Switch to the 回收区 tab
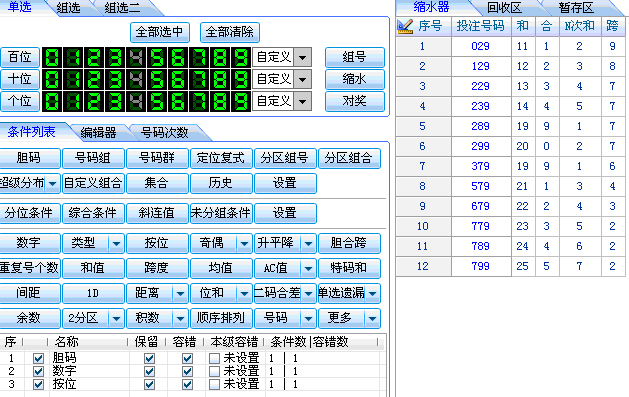This screenshot has width=629, height=397. tap(504, 8)
